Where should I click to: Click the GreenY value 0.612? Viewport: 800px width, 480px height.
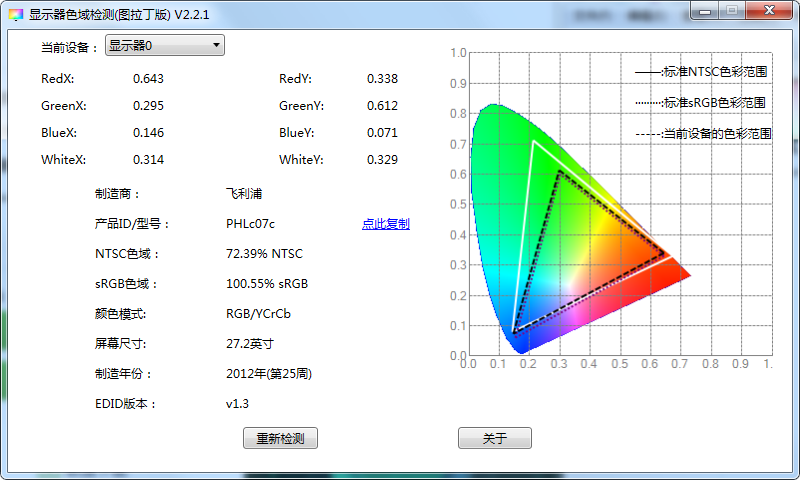(x=382, y=106)
